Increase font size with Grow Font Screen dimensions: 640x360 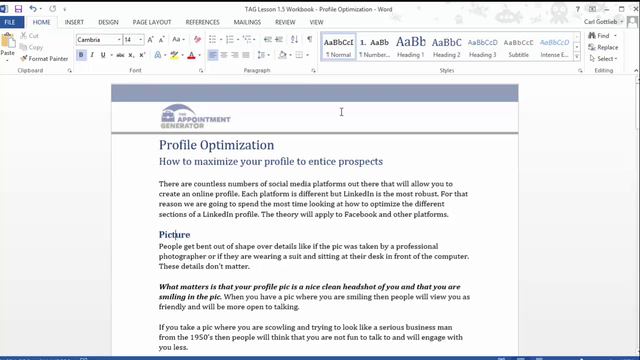pyautogui.click(x=150, y=40)
